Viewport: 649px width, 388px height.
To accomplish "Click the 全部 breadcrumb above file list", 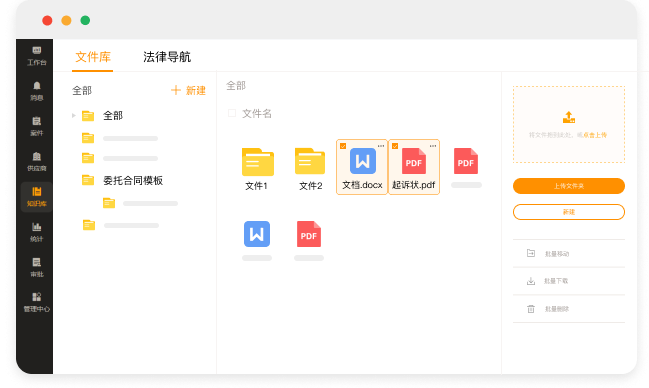I will pyautogui.click(x=236, y=86).
